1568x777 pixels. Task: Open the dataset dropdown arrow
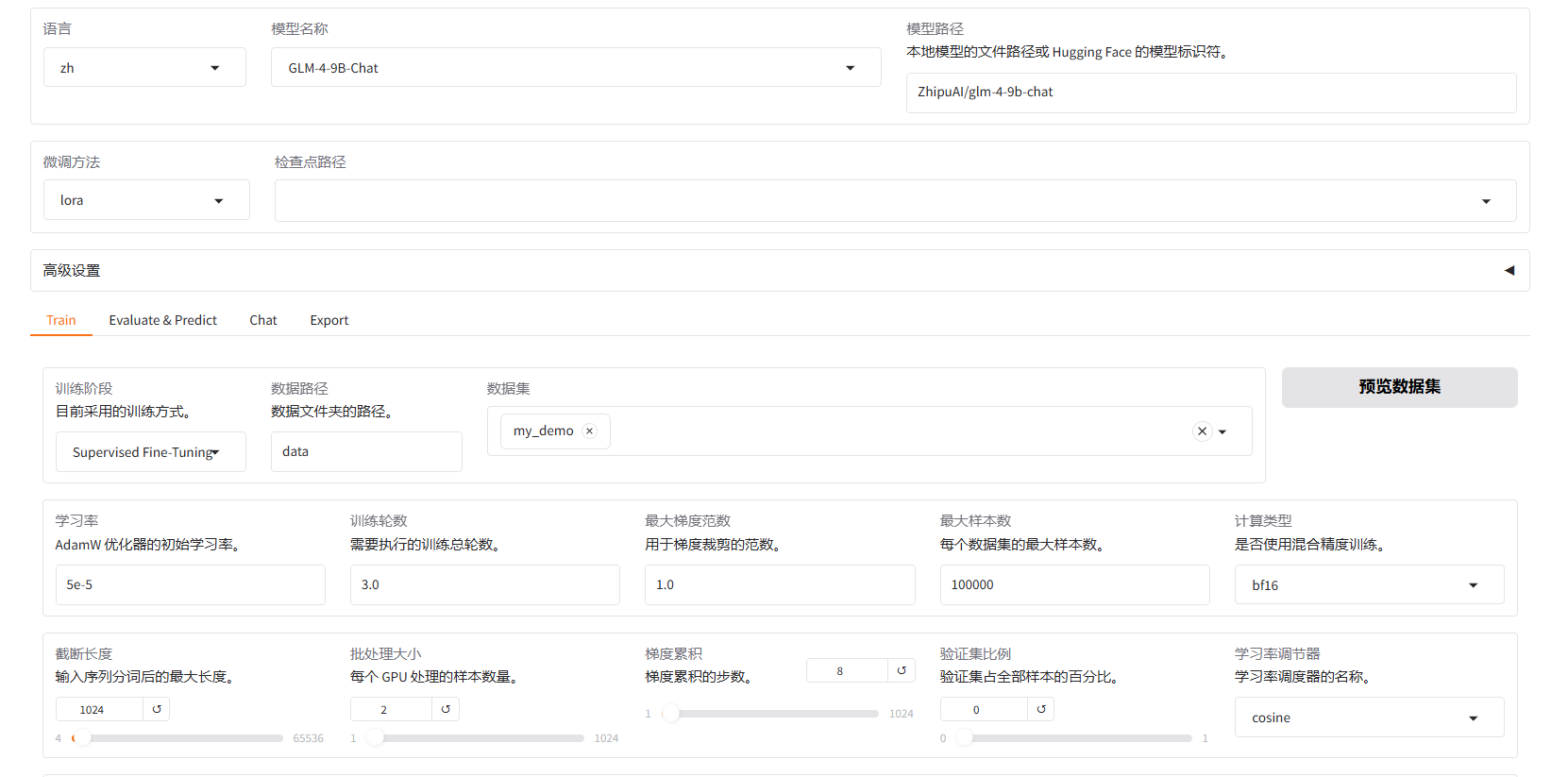tap(1222, 431)
